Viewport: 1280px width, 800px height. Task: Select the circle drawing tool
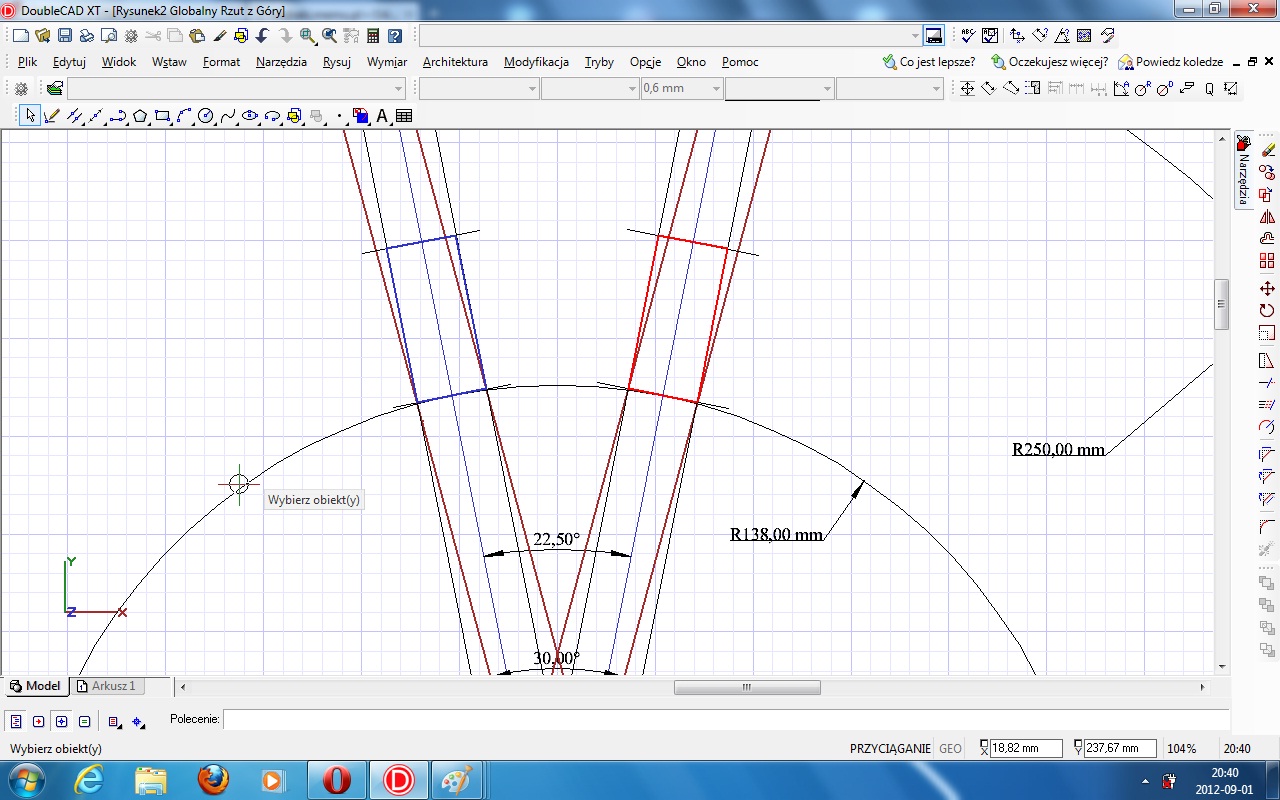206,116
